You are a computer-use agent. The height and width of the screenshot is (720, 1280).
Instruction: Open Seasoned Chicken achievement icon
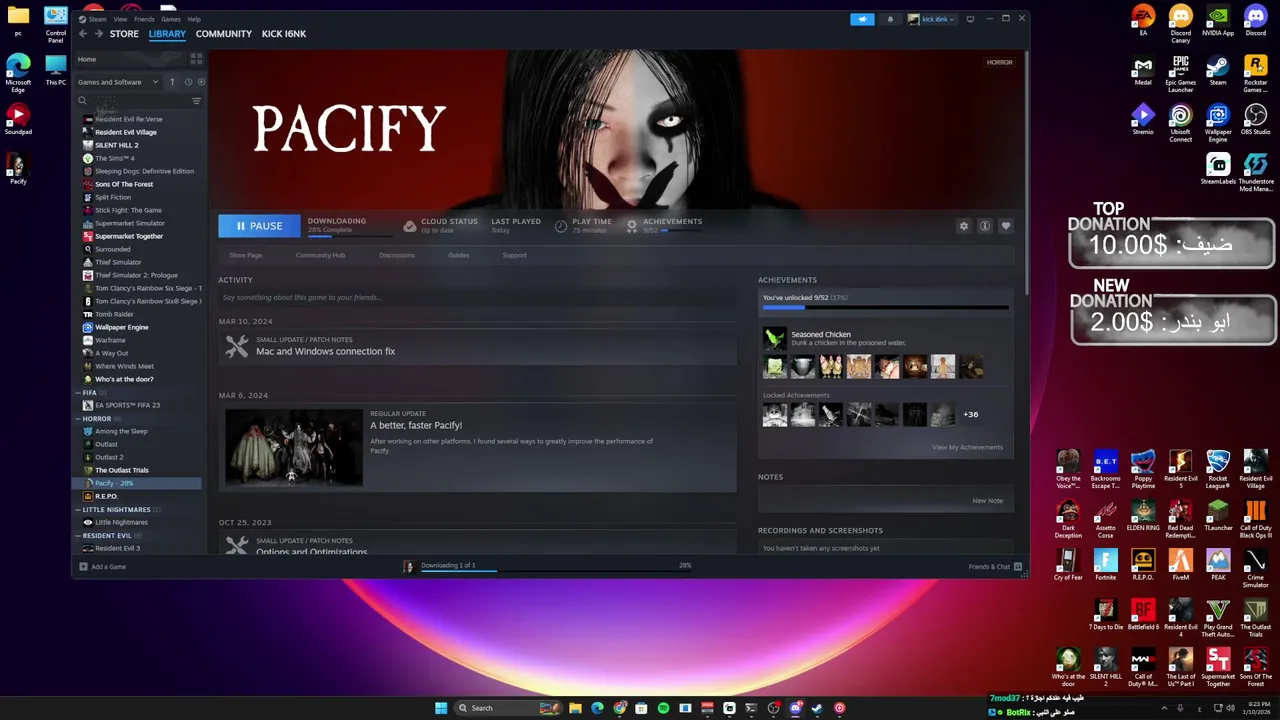click(775, 339)
